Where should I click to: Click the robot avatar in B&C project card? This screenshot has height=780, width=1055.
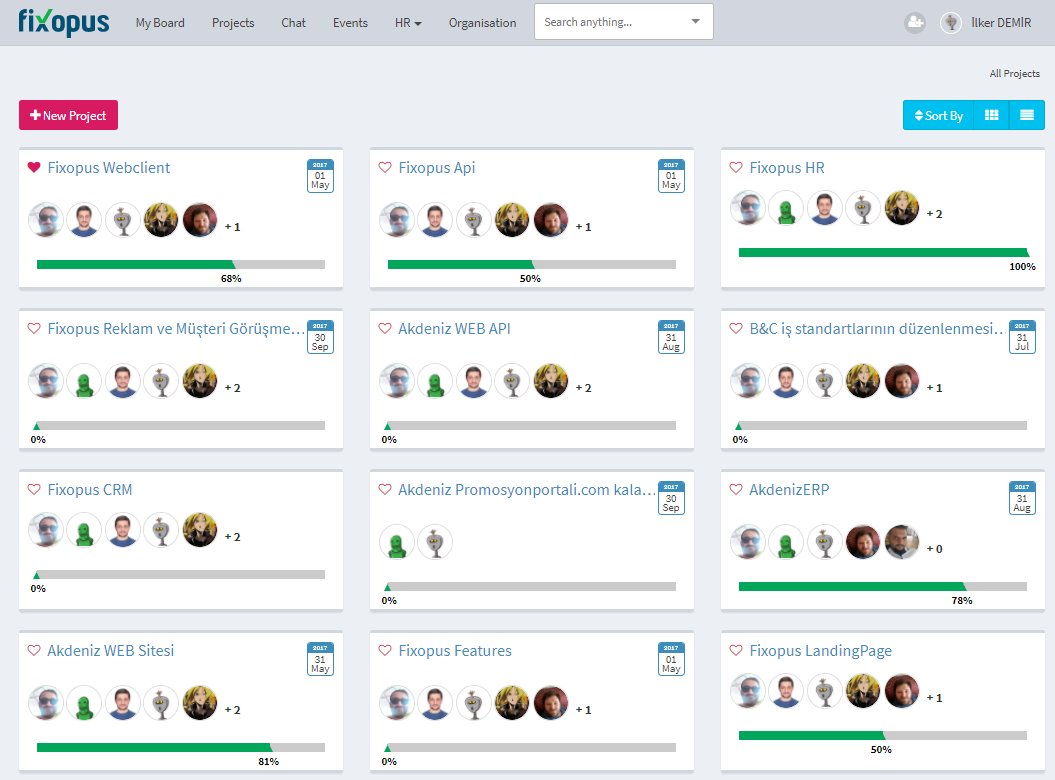[825, 381]
